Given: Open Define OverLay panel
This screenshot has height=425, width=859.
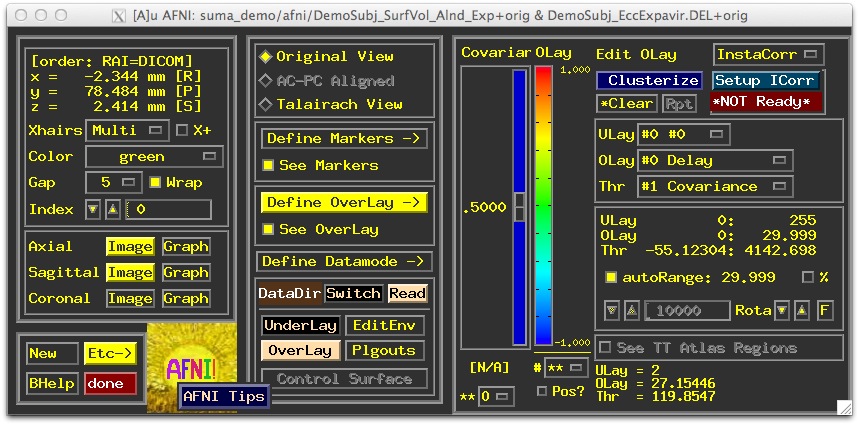Looking at the screenshot, I should click(344, 203).
